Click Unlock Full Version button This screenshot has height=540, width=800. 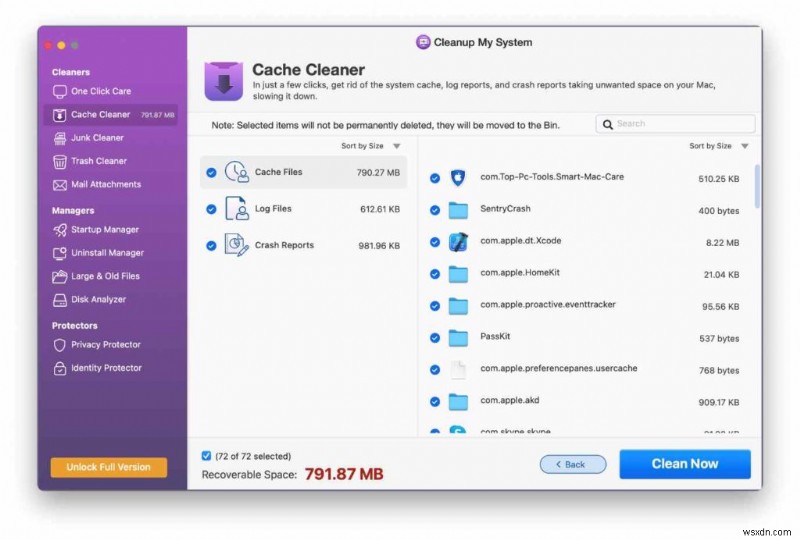click(x=109, y=467)
